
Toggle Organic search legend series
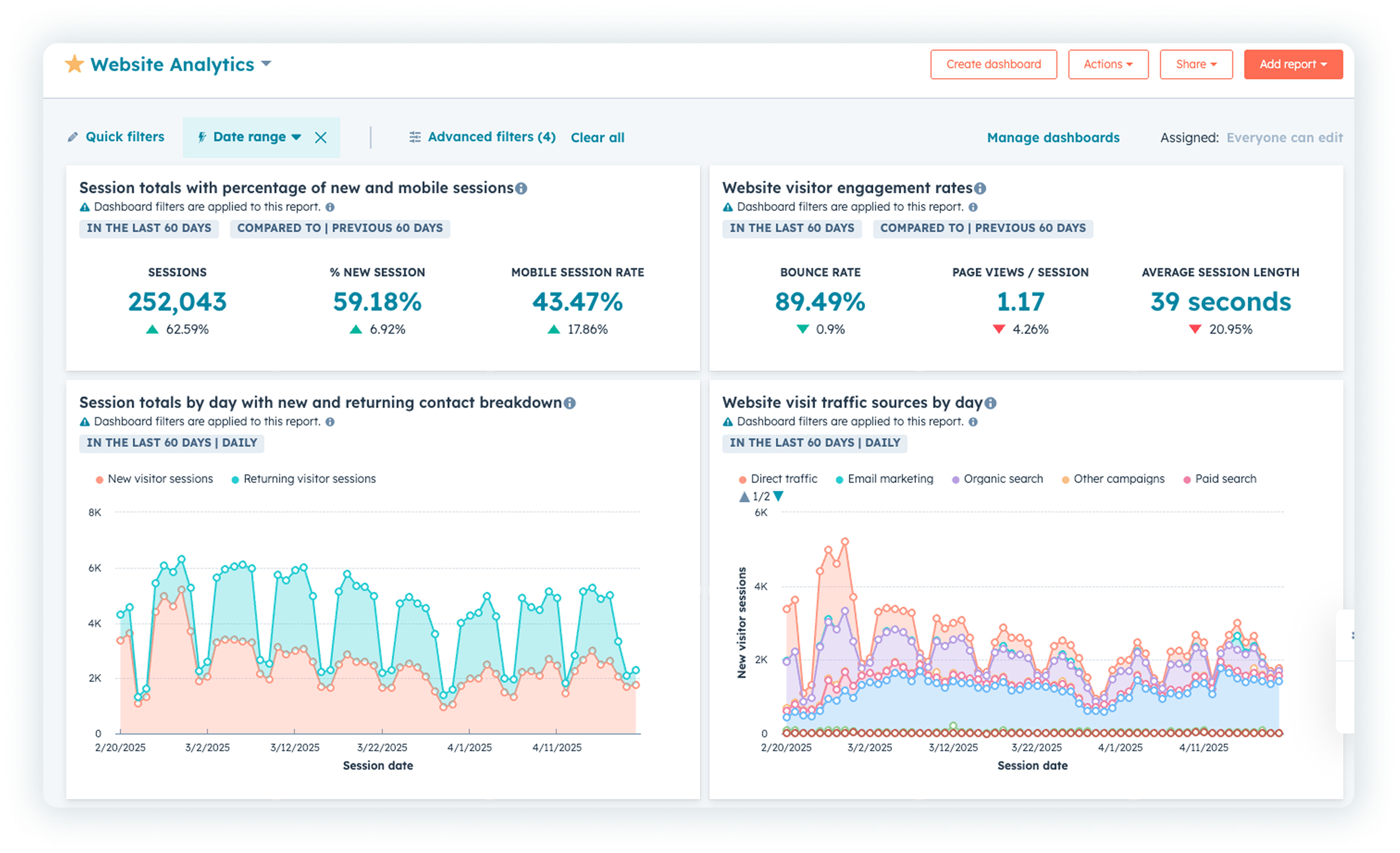tap(998, 479)
